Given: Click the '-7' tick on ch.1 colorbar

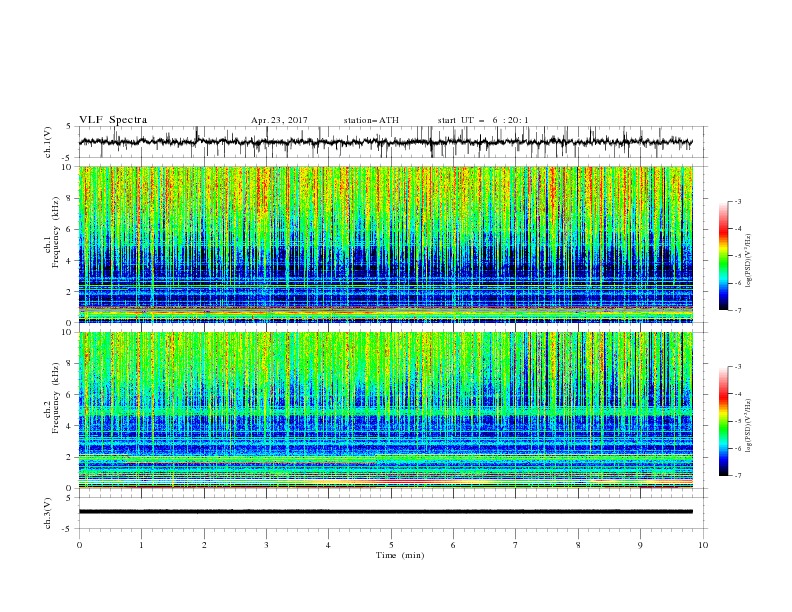Looking at the screenshot, I should click(x=737, y=310).
